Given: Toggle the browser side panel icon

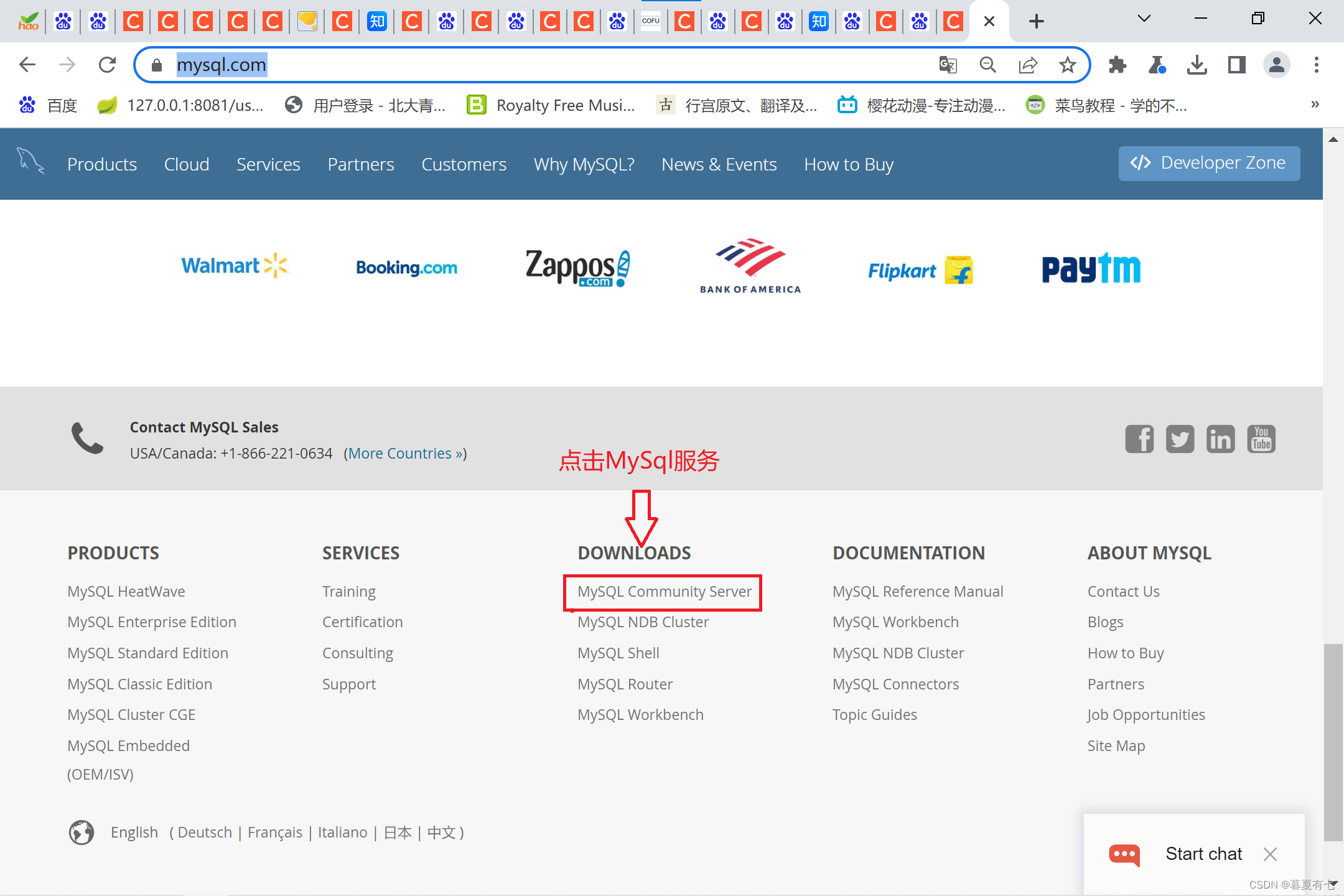Looking at the screenshot, I should tap(1236, 65).
